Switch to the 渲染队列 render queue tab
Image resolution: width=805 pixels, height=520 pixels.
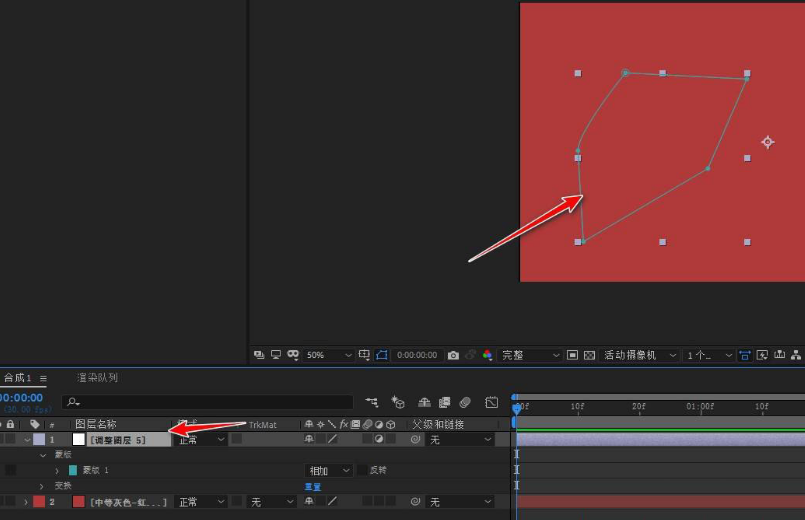(x=97, y=378)
